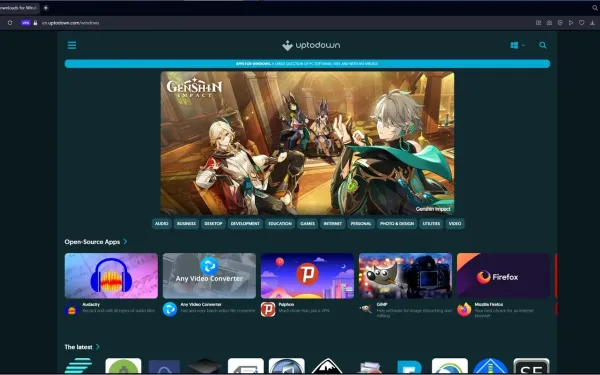Toggle the VPN badge in address bar
This screenshot has height=375, width=600.
pos(25,23)
